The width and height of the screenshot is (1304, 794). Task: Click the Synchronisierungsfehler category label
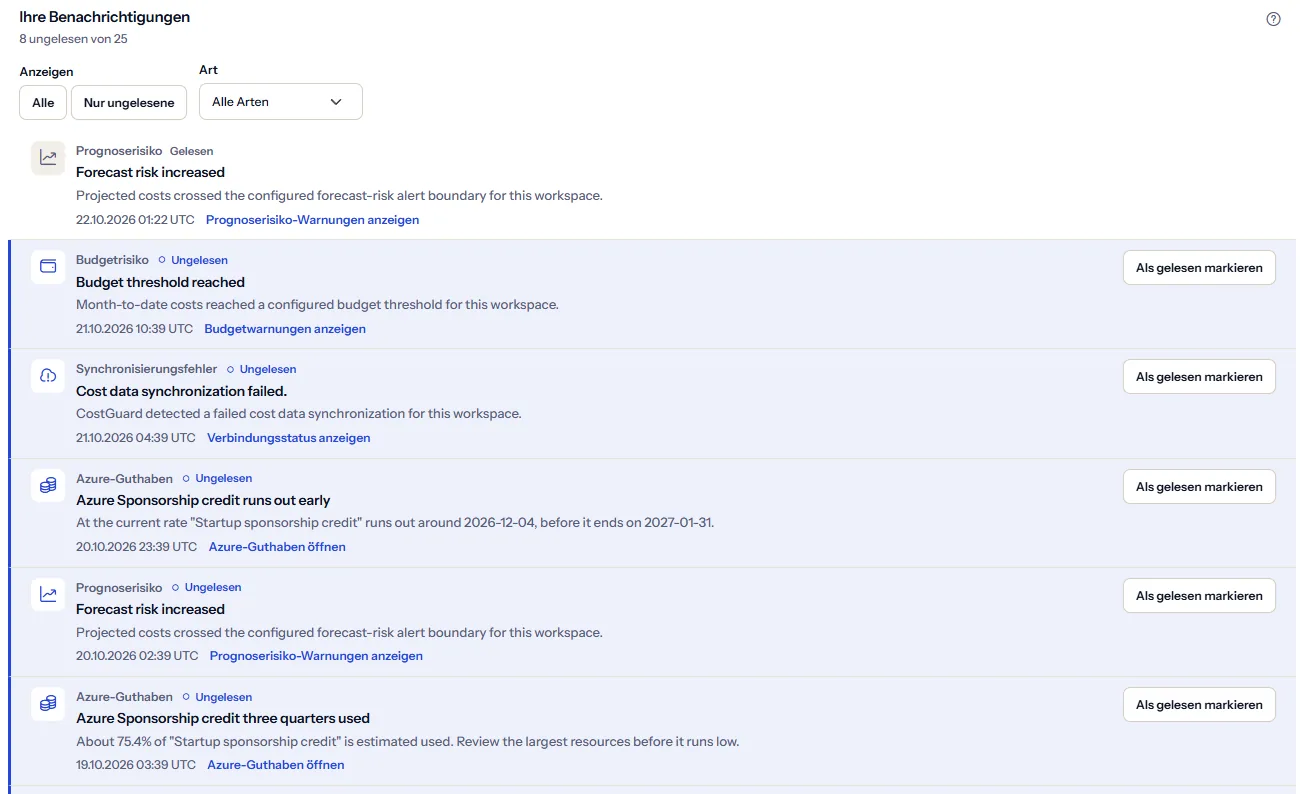tap(146, 369)
